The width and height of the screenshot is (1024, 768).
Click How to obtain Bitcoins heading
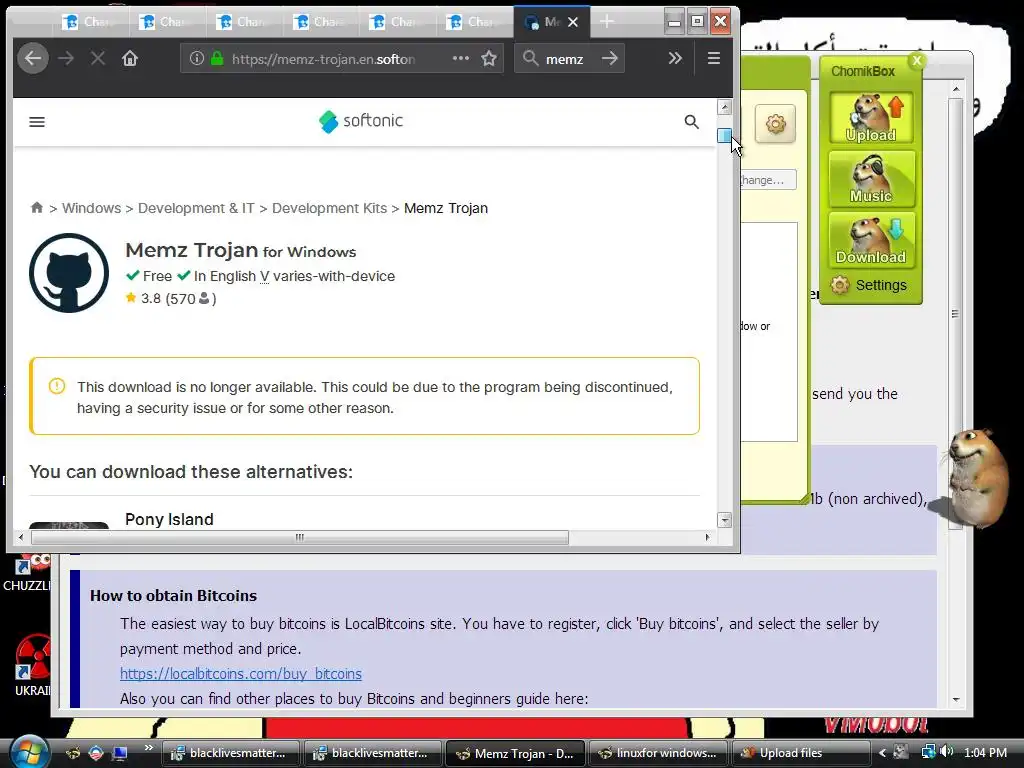173,596
